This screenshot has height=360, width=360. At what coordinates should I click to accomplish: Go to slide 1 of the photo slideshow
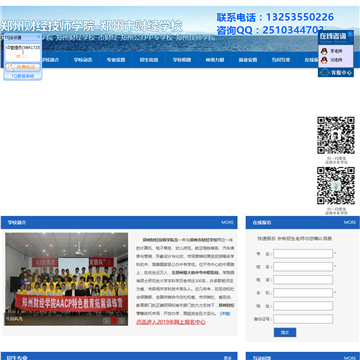click(106, 321)
